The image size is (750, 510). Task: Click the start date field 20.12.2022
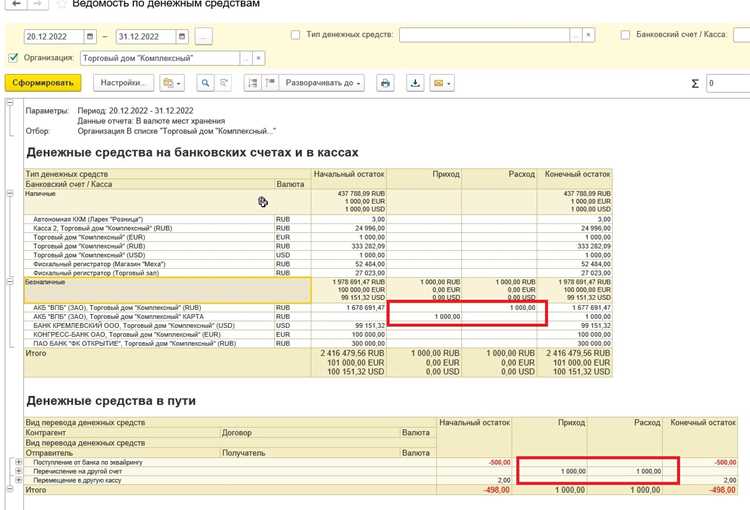(x=54, y=36)
